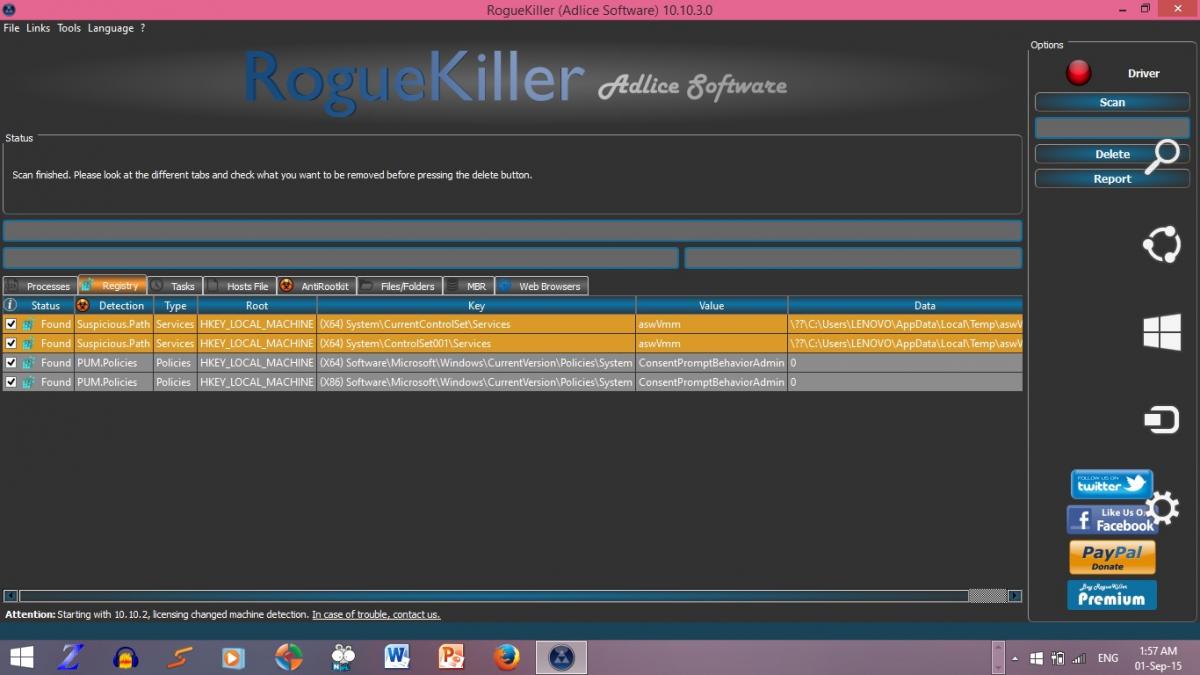Click the Windows logo icon in right sidebar
The image size is (1200, 675).
(1161, 332)
